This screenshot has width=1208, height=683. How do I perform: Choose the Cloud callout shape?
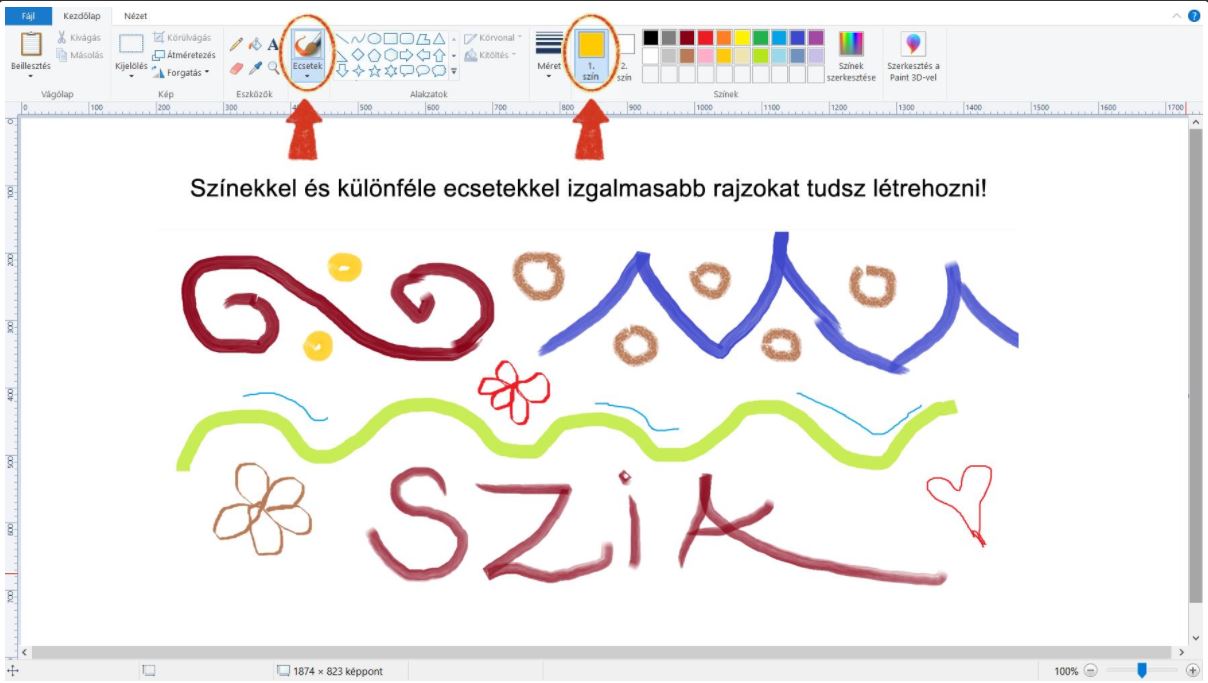[438, 71]
